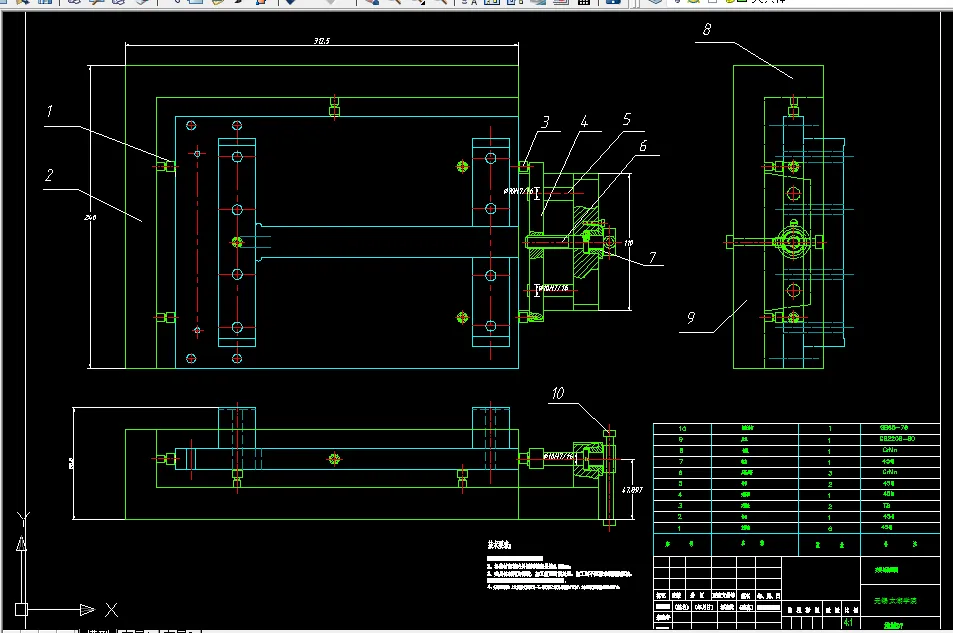Select CrMn material cell in row 8
The width and height of the screenshot is (953, 633).
point(890,450)
